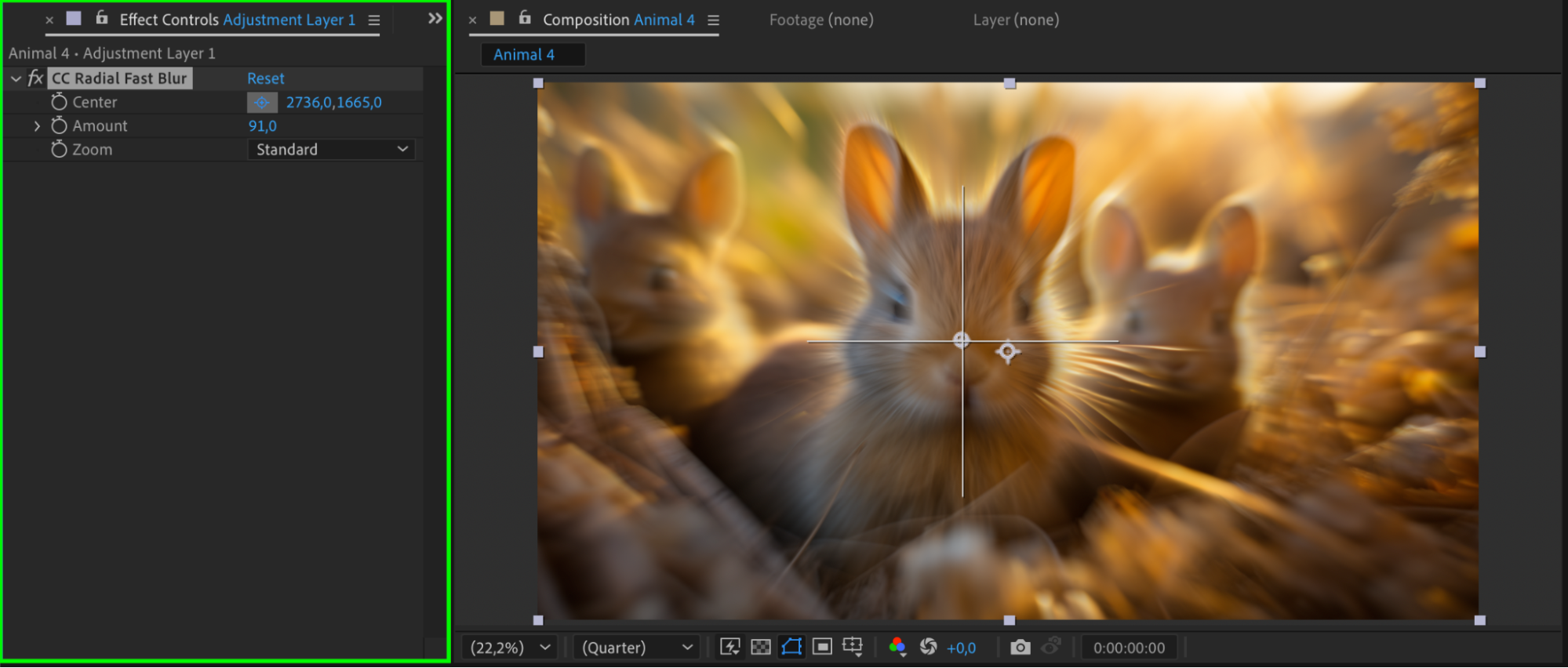Take a snapshot with camera icon
The width and height of the screenshot is (1568, 668).
(1020, 647)
